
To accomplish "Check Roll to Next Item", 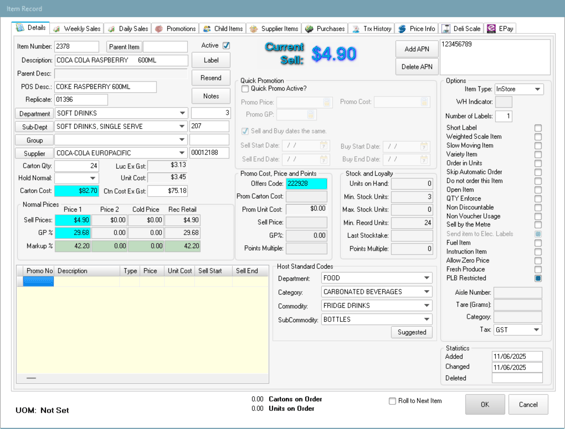I will (x=392, y=401).
